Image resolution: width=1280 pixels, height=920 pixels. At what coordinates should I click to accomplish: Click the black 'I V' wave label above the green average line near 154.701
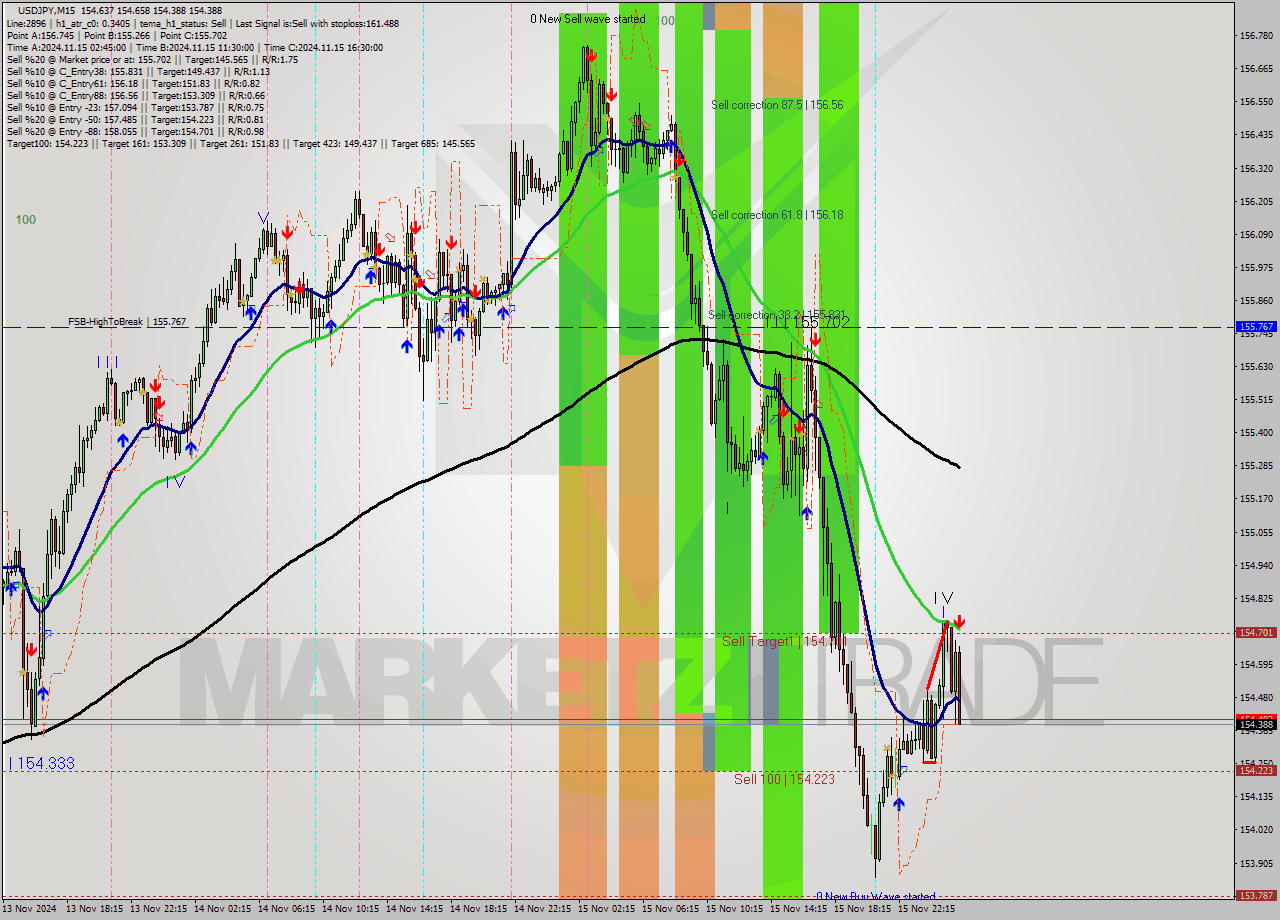coord(943,598)
